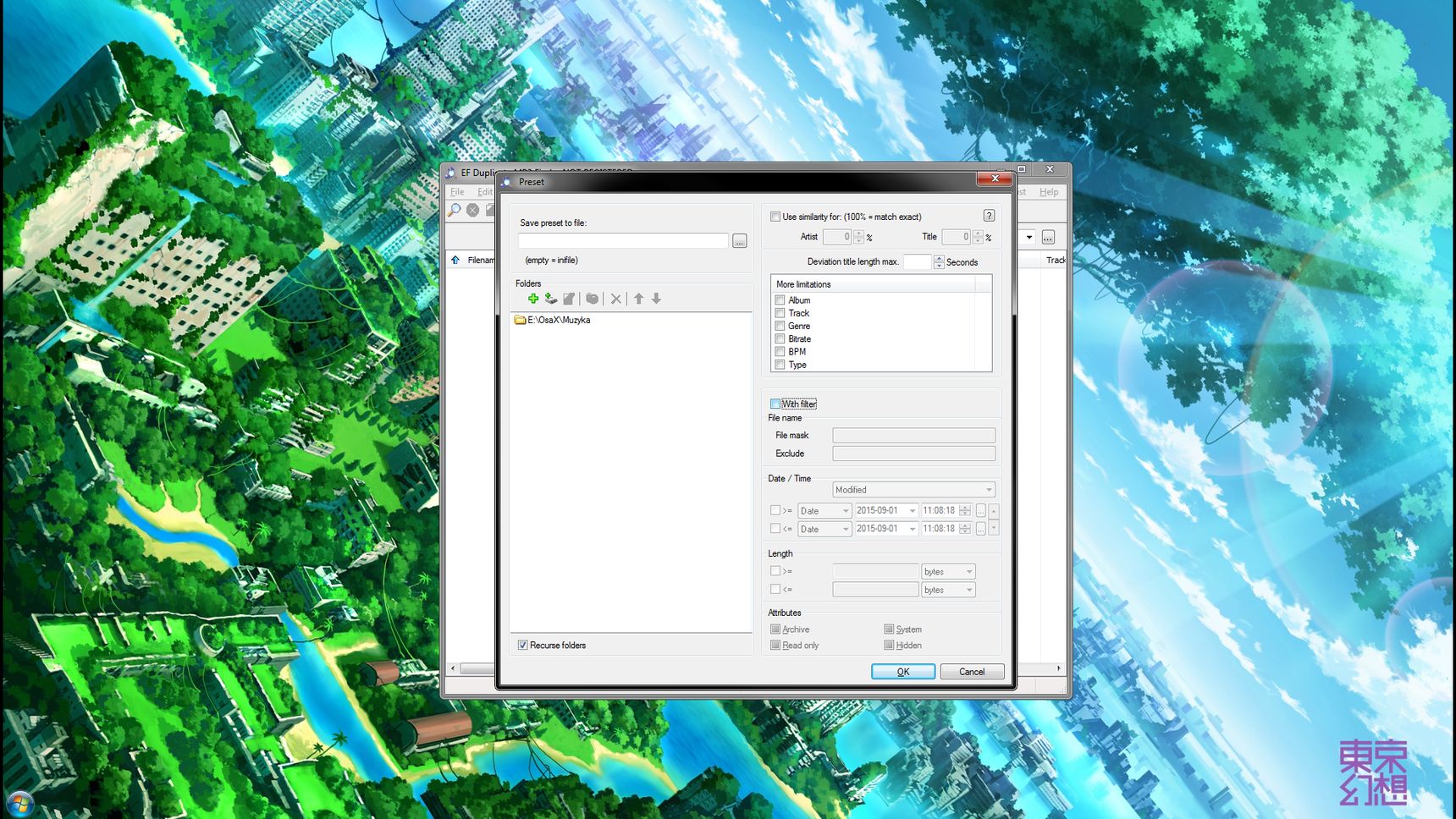Check the Length >= condition box

coord(775,571)
